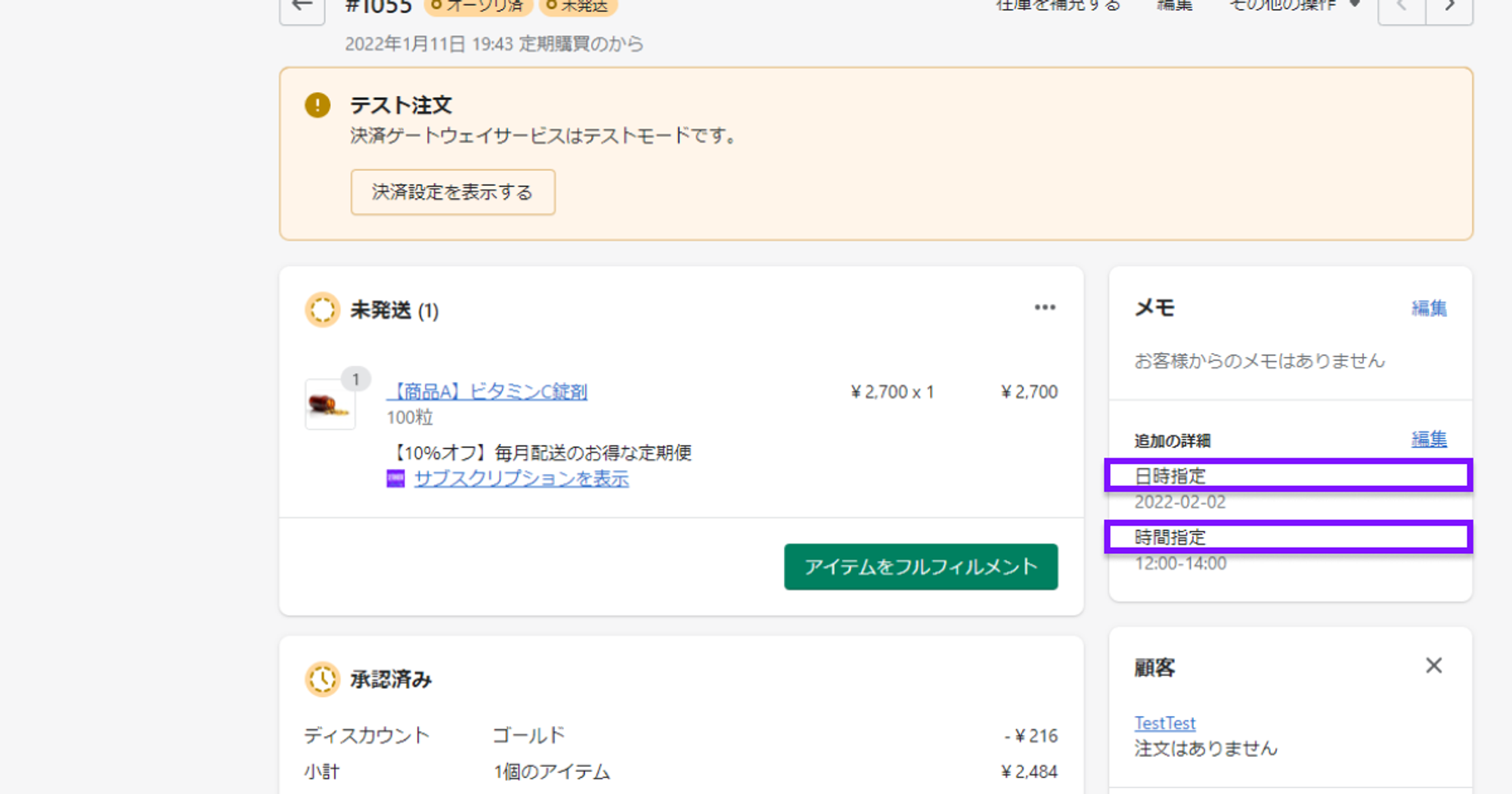This screenshot has height=794, width=1512.
Task: Open サブスクリプションを表示 link
Action: 521,479
